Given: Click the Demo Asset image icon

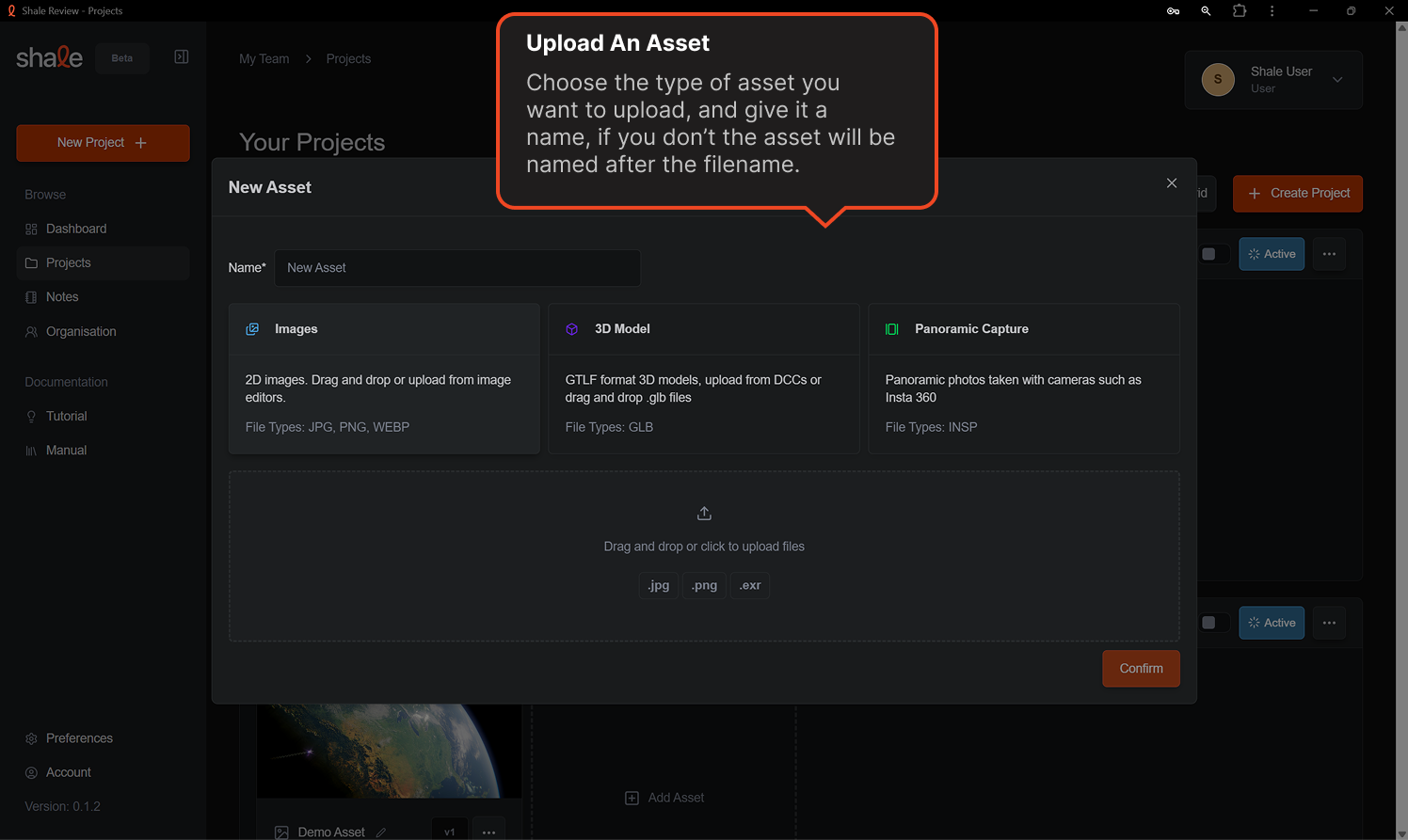Looking at the screenshot, I should tap(281, 832).
